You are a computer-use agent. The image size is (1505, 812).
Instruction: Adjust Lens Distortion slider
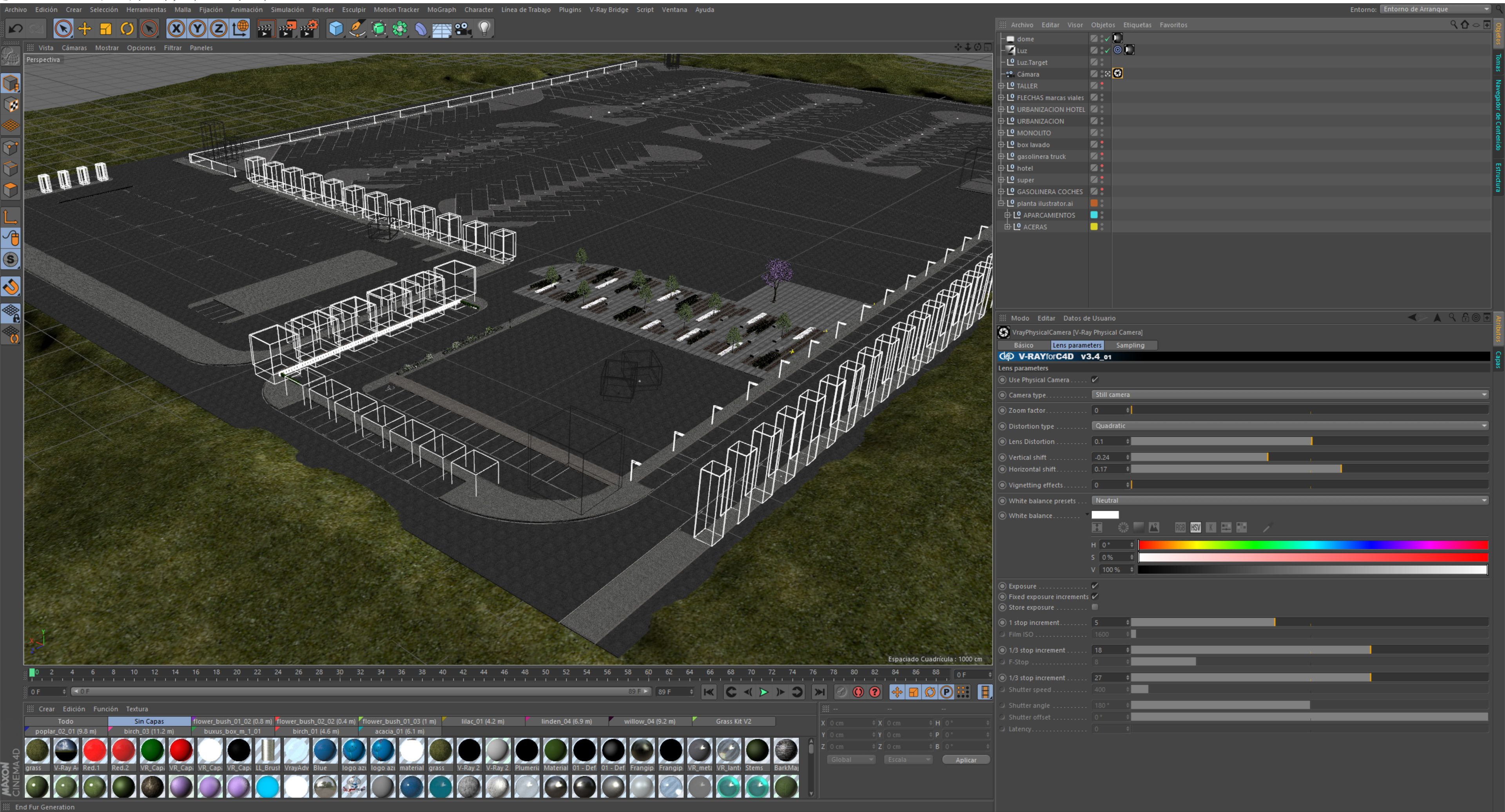click(x=1309, y=441)
